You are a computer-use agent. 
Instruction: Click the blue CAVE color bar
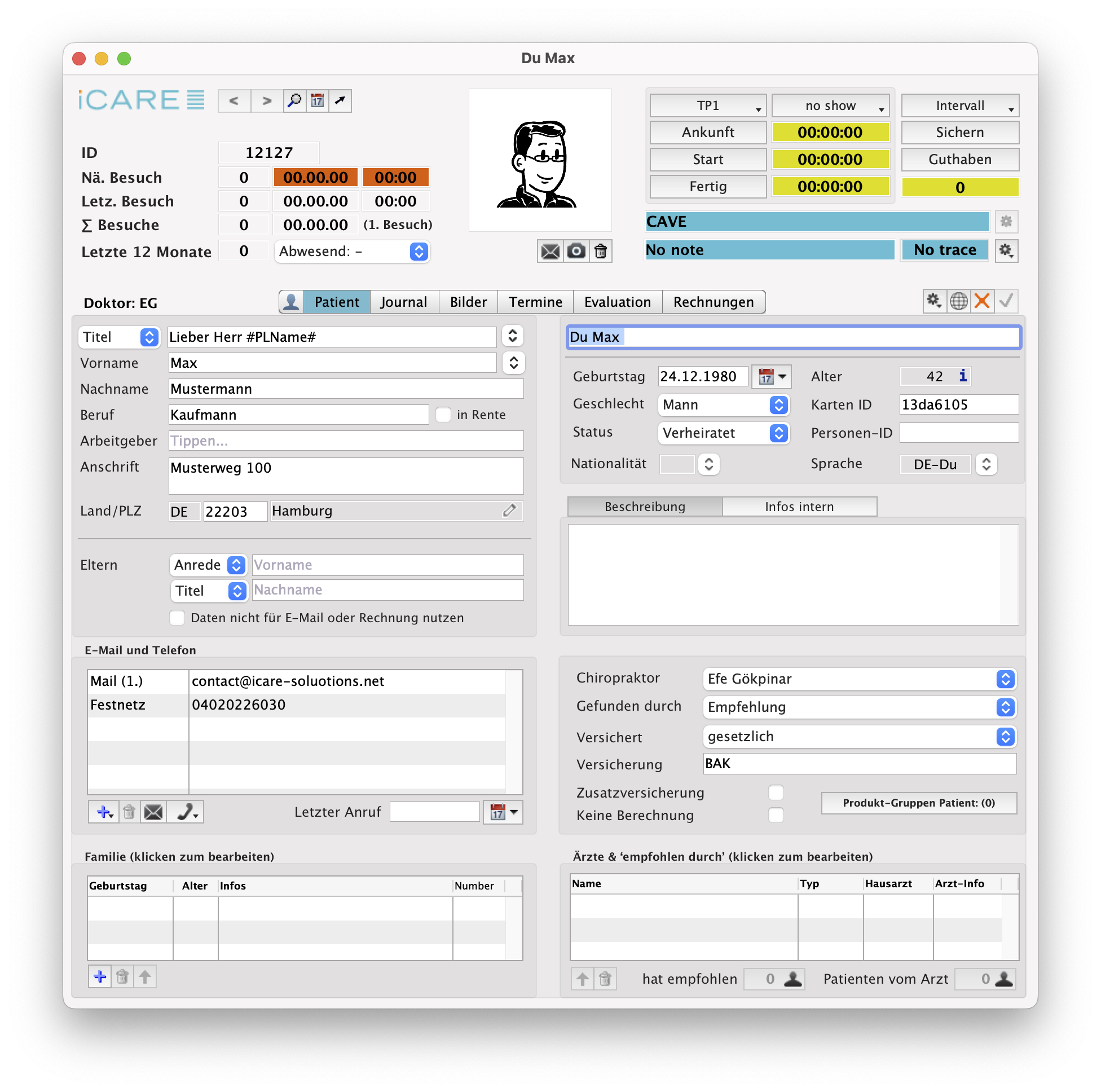(x=817, y=222)
